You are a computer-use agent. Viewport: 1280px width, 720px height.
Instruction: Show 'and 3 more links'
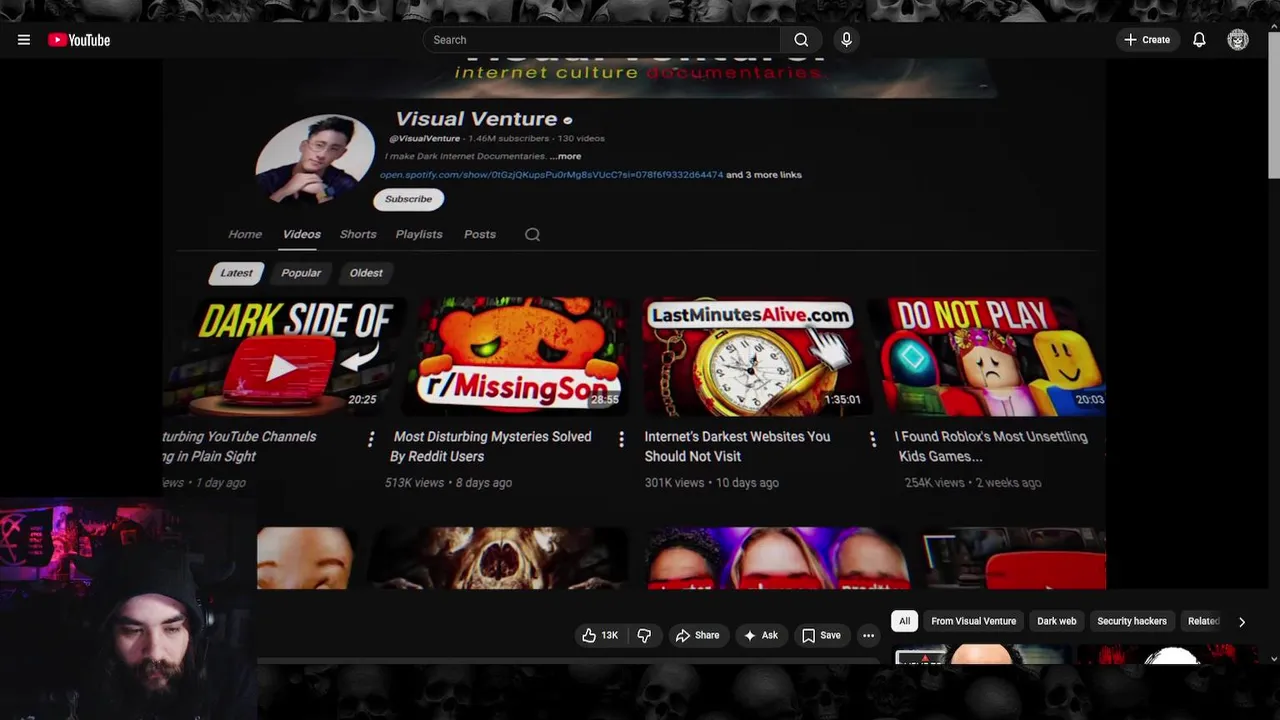764,175
